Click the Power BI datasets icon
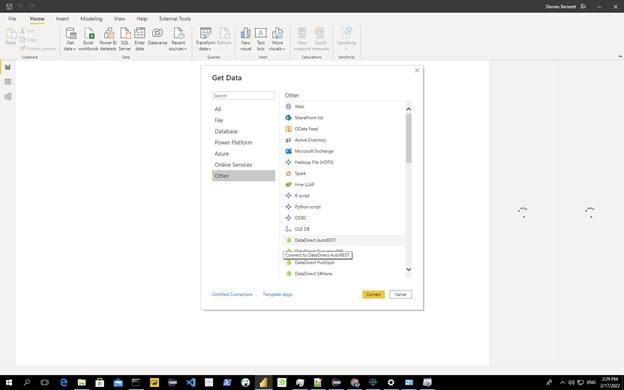 click(108, 39)
